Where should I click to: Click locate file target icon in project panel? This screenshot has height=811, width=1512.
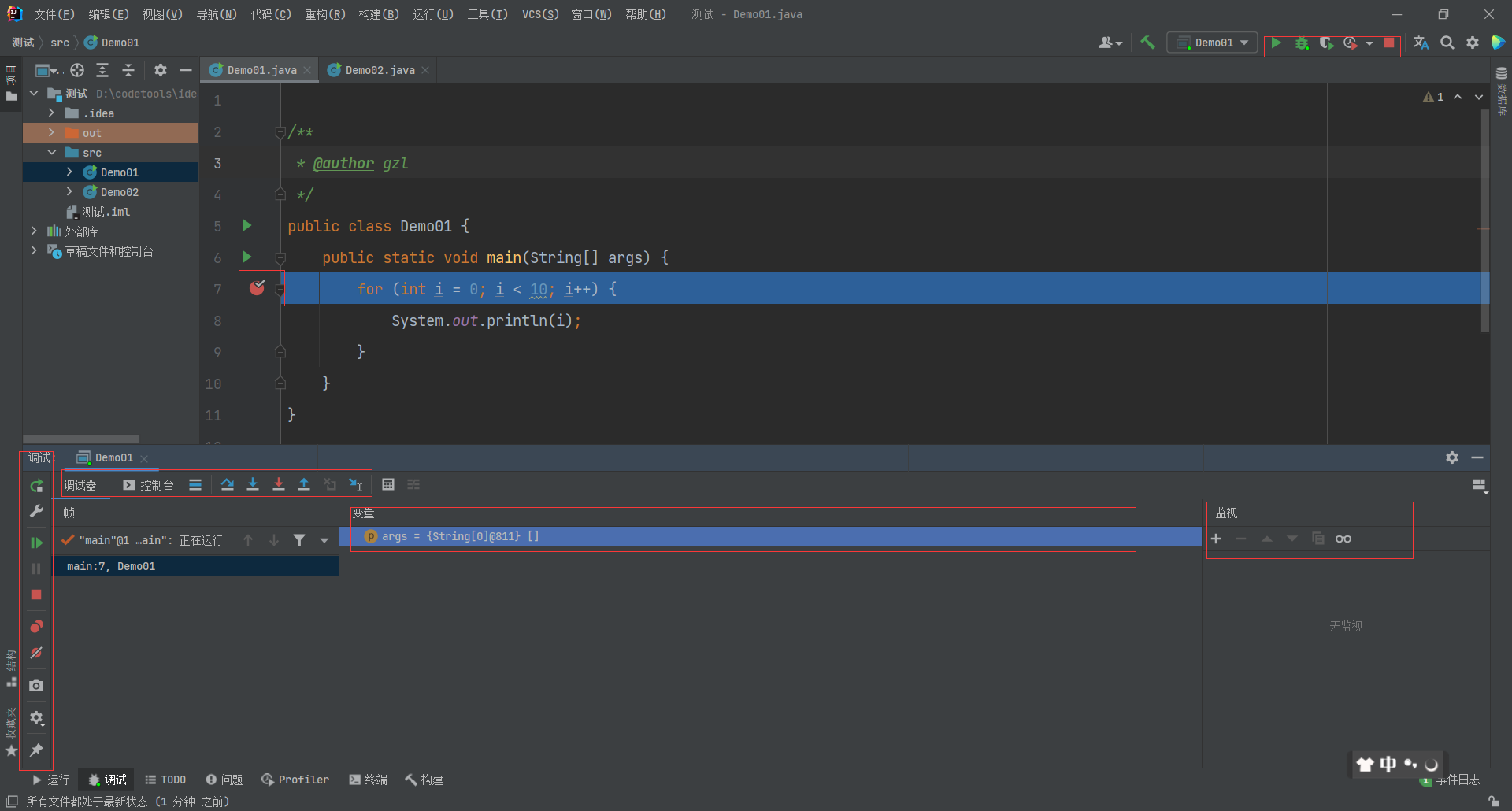[x=77, y=70]
